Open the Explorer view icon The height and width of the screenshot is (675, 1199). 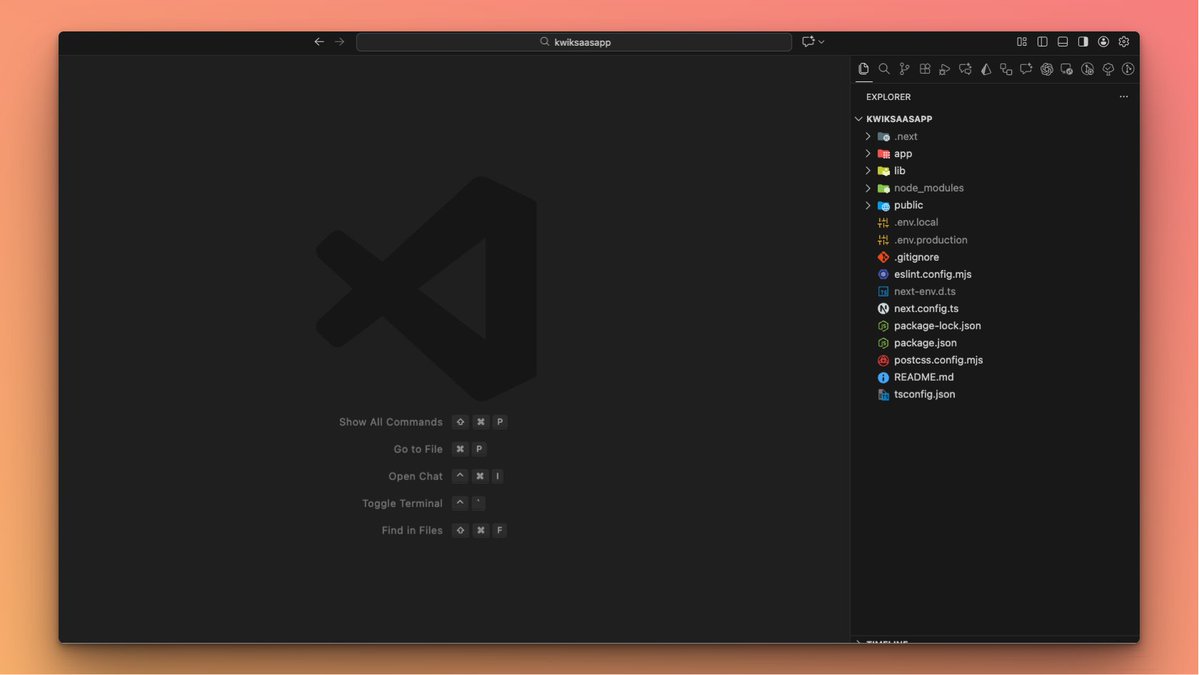(863, 69)
